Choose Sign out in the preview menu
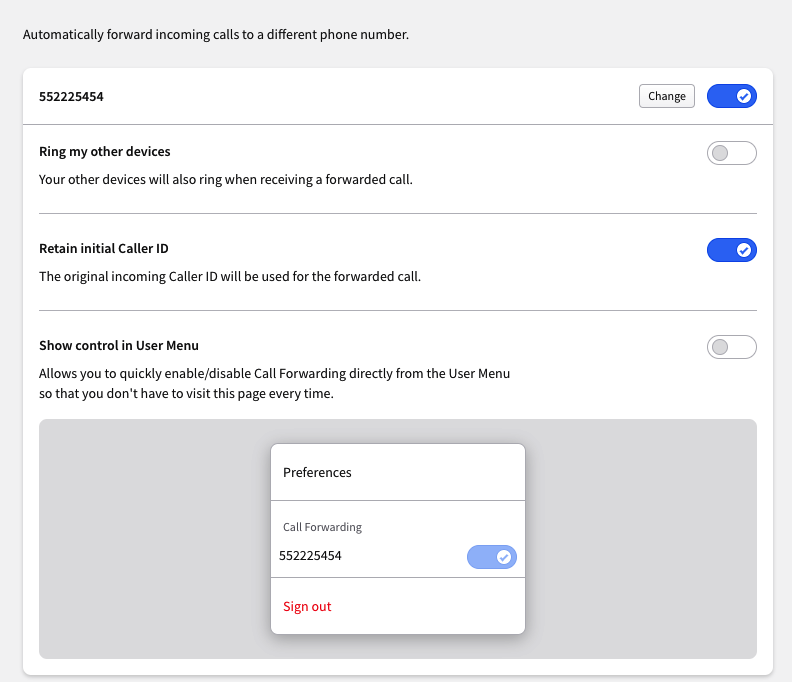 pos(307,606)
